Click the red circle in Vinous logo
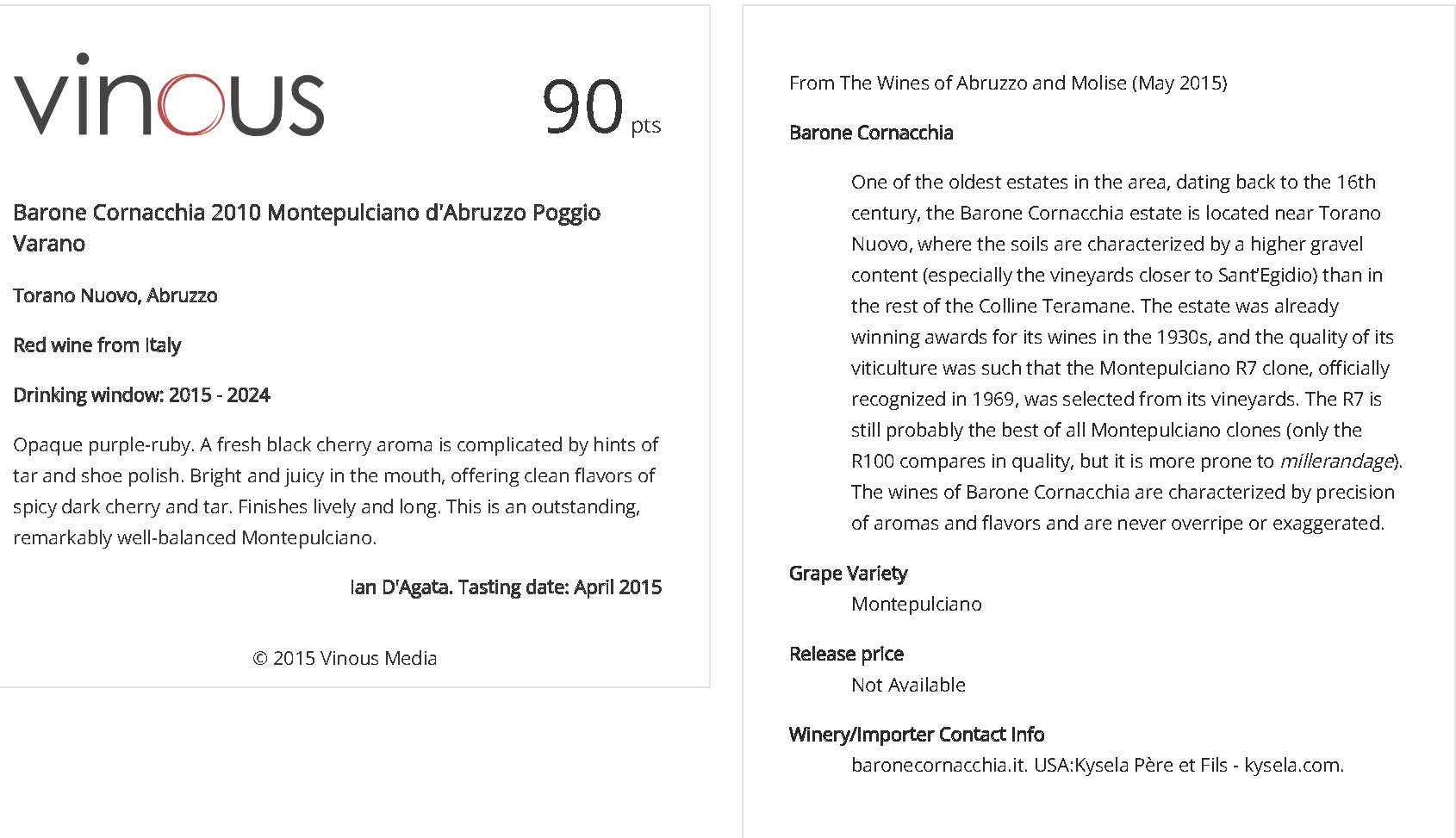Screen dimensions: 1456x838 tap(191, 104)
